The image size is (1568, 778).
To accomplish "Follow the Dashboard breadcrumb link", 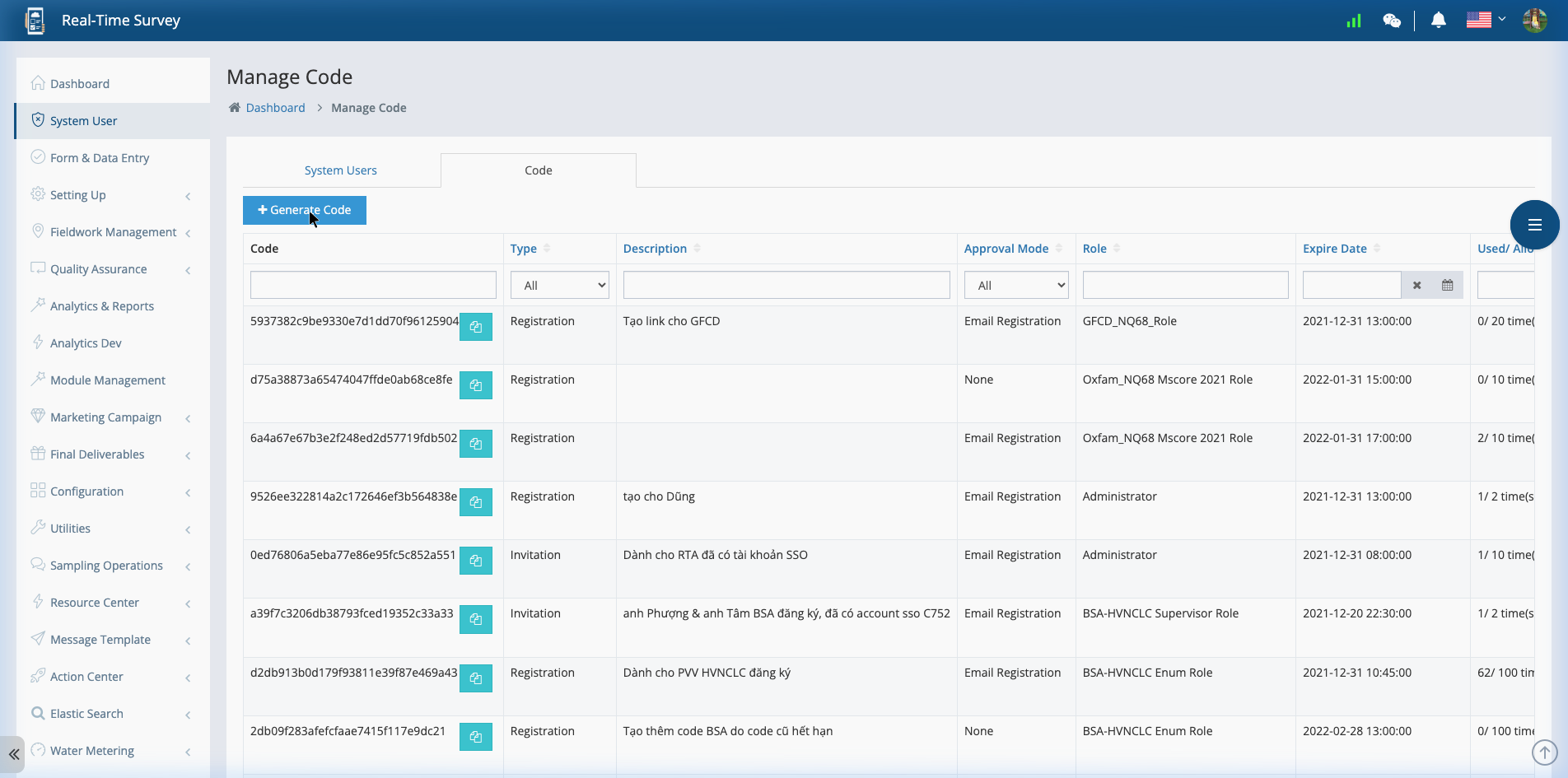I will [x=275, y=107].
